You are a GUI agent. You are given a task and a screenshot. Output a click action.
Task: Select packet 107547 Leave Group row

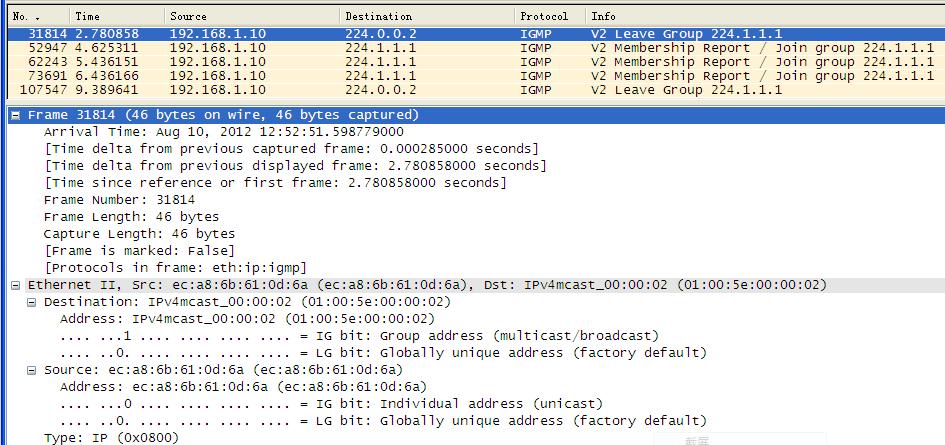[x=400, y=89]
